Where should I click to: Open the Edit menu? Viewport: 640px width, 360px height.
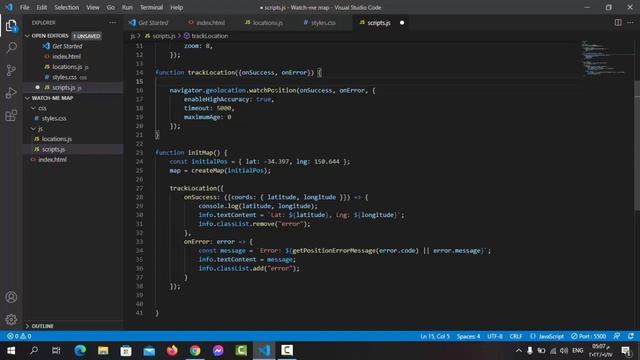coord(42,7)
